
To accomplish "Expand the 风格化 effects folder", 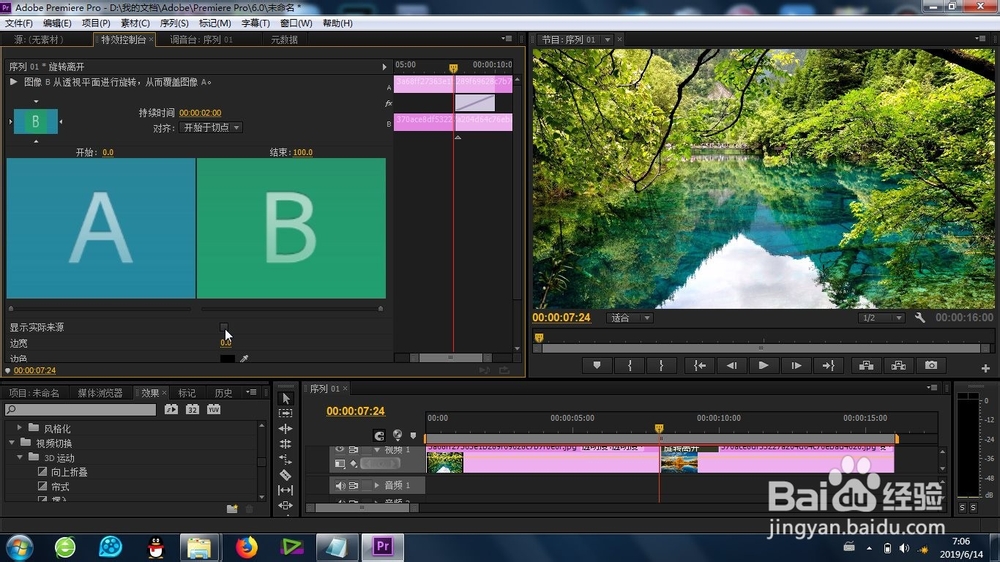I will (19, 428).
